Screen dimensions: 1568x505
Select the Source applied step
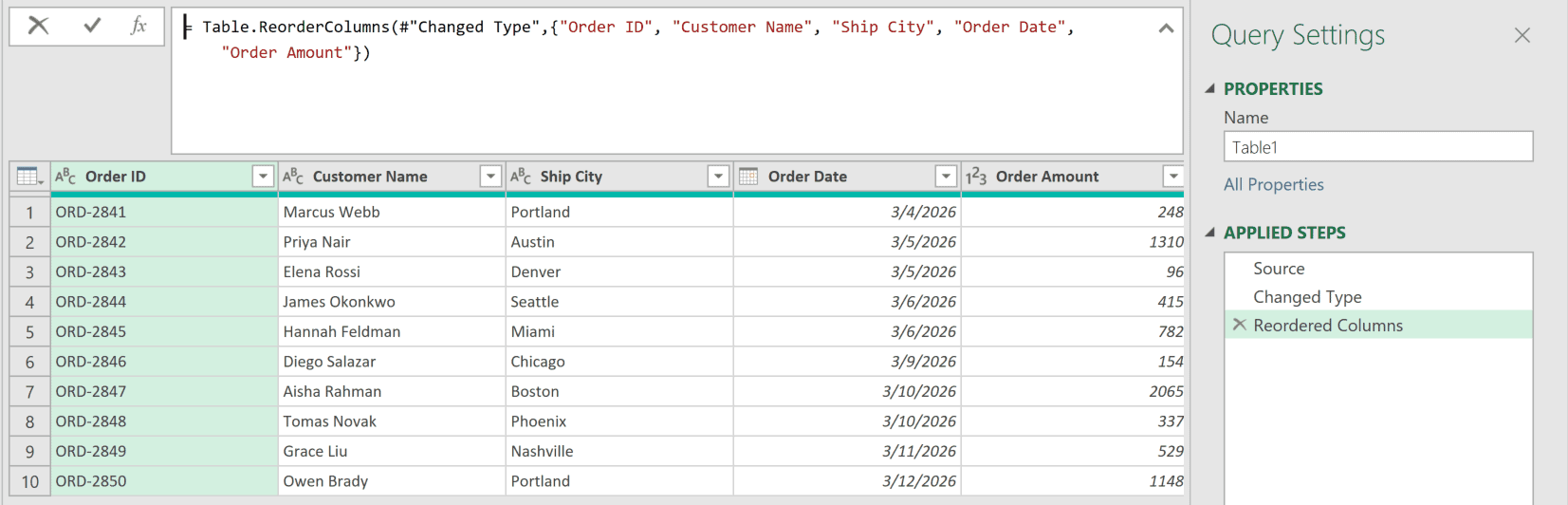pyautogui.click(x=1378, y=269)
